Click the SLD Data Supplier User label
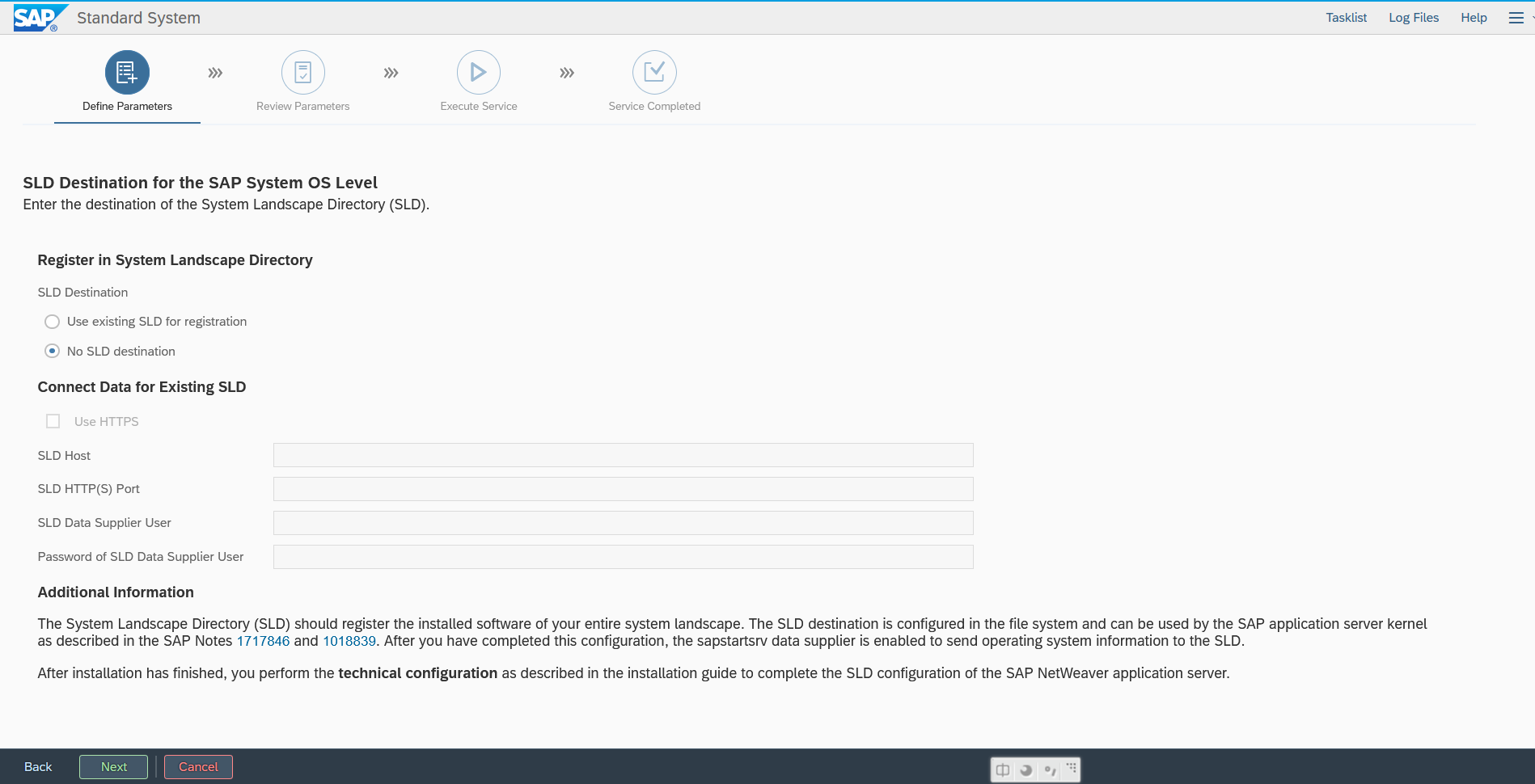The image size is (1535, 784). 104,523
